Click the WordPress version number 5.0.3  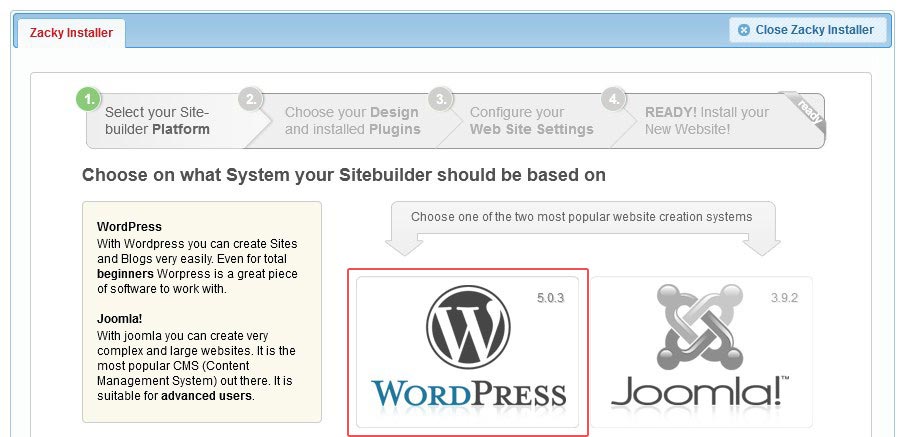pyautogui.click(x=551, y=298)
